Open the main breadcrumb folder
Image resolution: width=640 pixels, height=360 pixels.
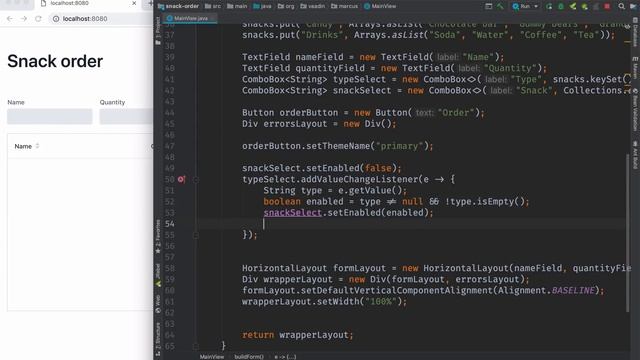click(237, 6)
